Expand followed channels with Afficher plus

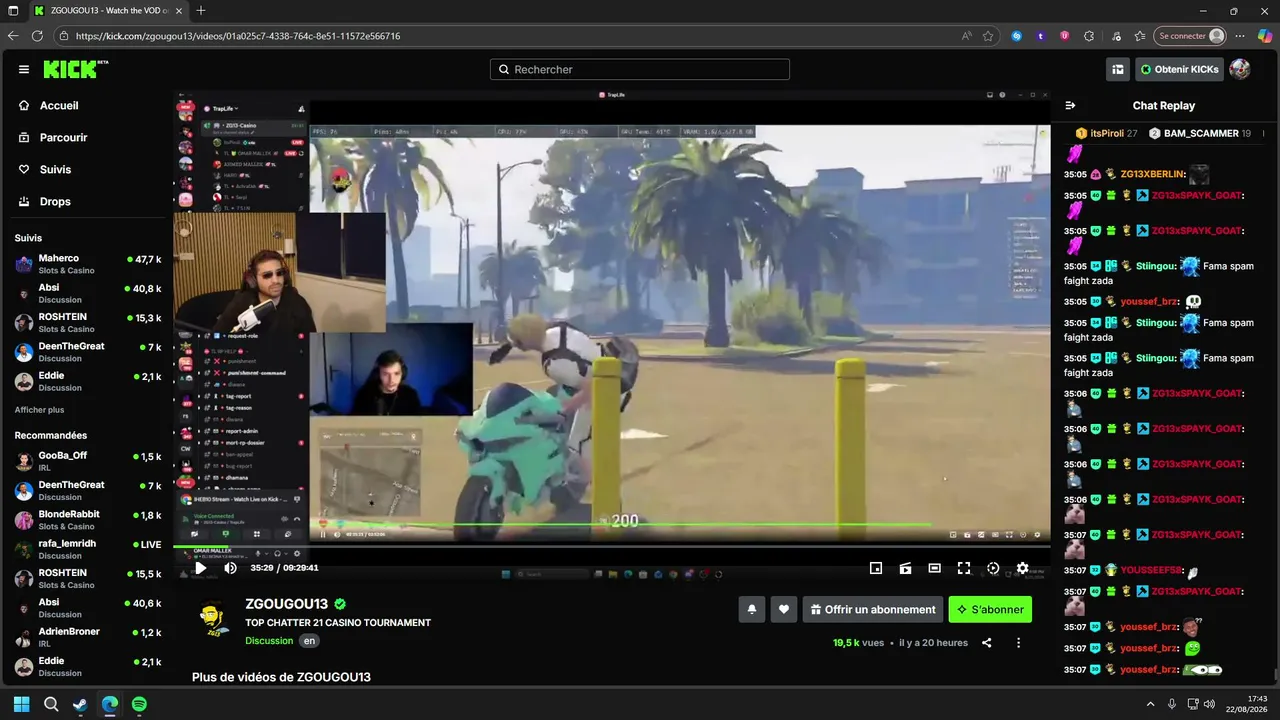(39, 410)
